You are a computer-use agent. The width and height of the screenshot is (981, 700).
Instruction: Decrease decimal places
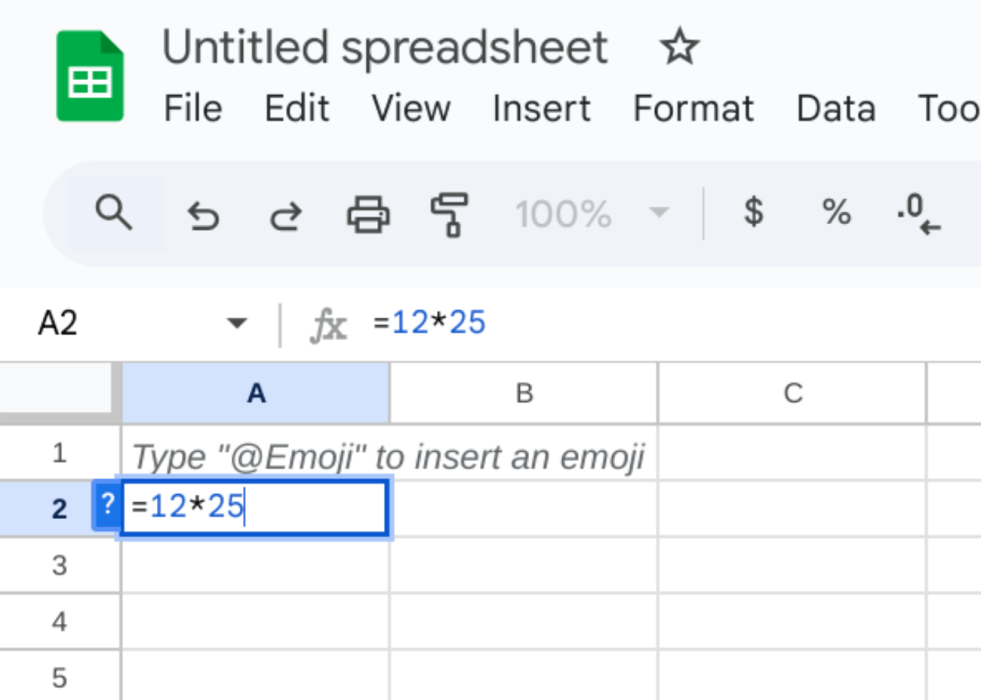(x=915, y=213)
